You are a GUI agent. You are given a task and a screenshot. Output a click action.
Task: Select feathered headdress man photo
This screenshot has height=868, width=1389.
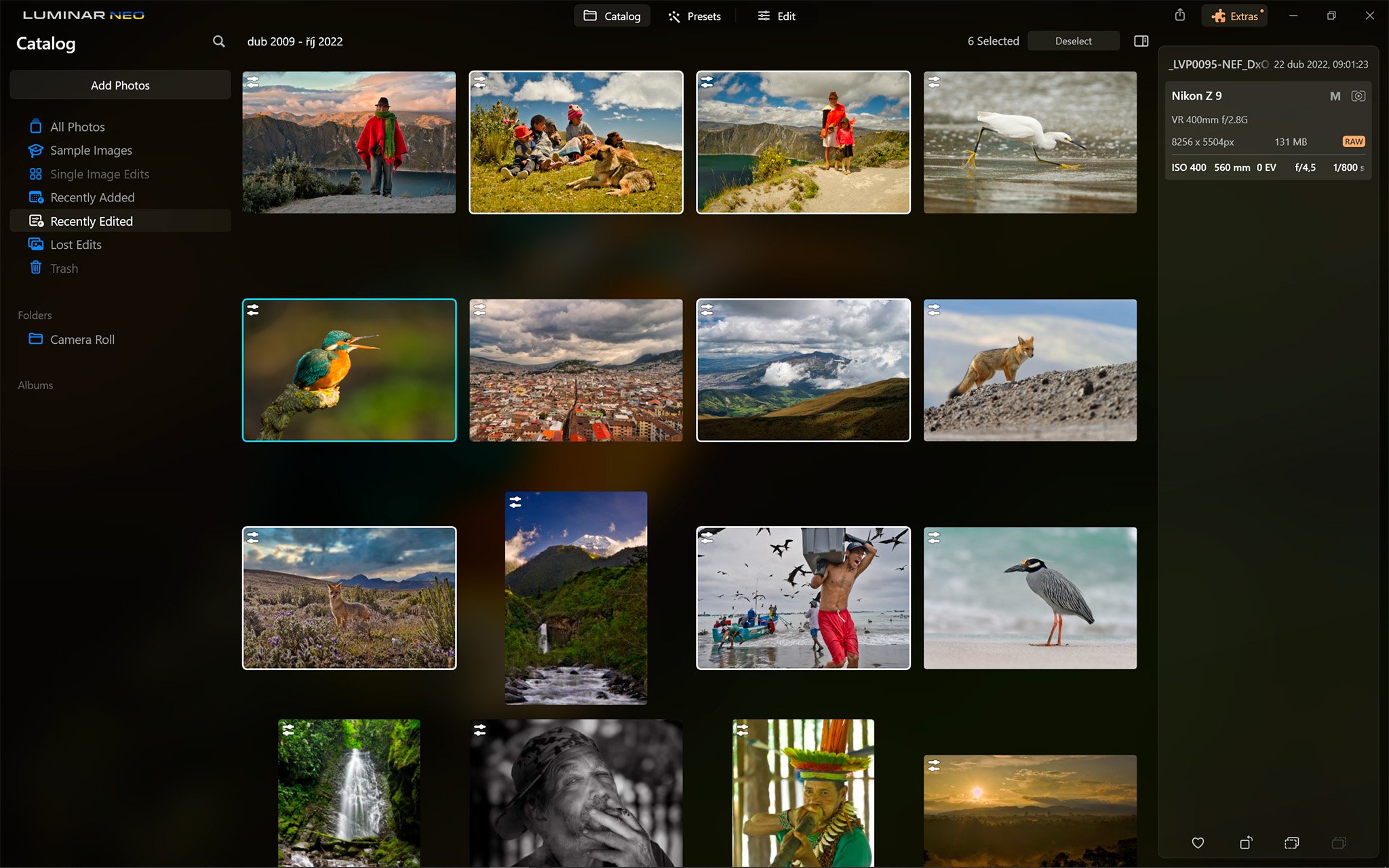[803, 793]
